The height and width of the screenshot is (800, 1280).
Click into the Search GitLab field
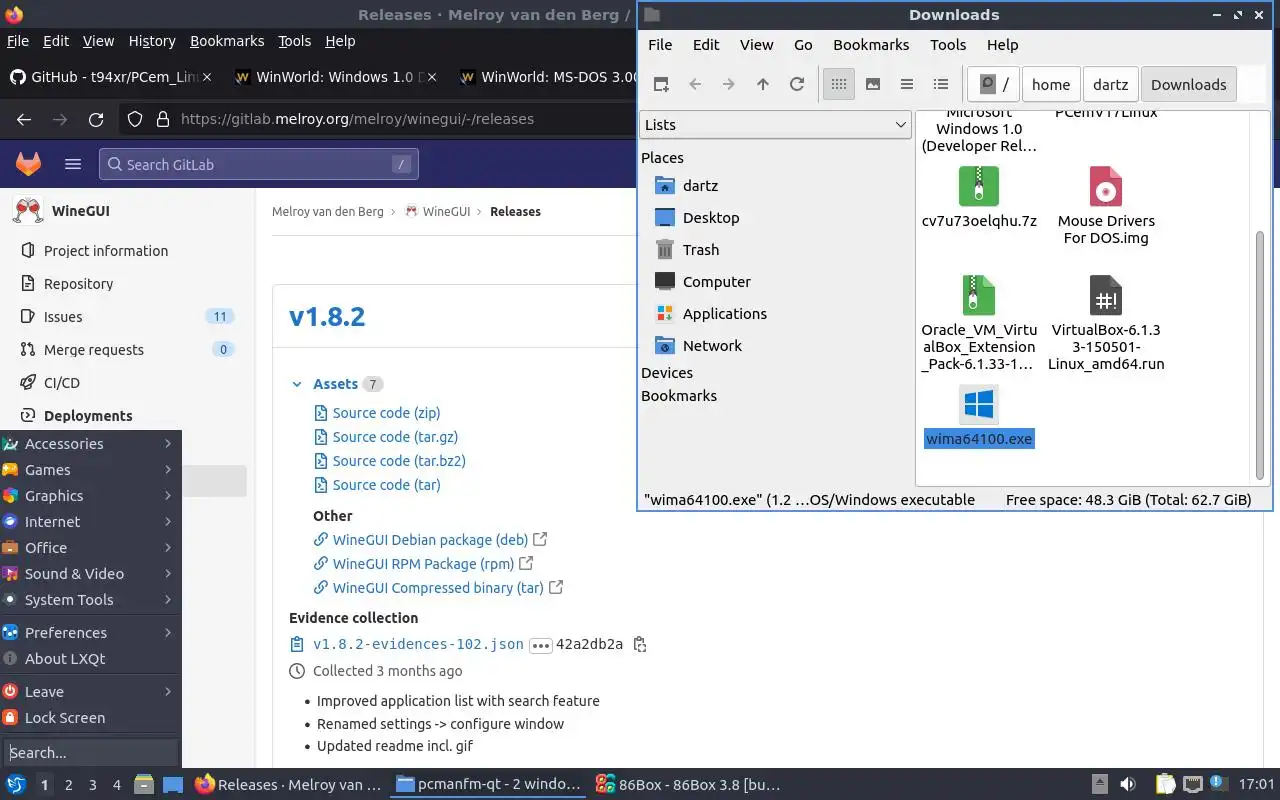click(x=258, y=164)
